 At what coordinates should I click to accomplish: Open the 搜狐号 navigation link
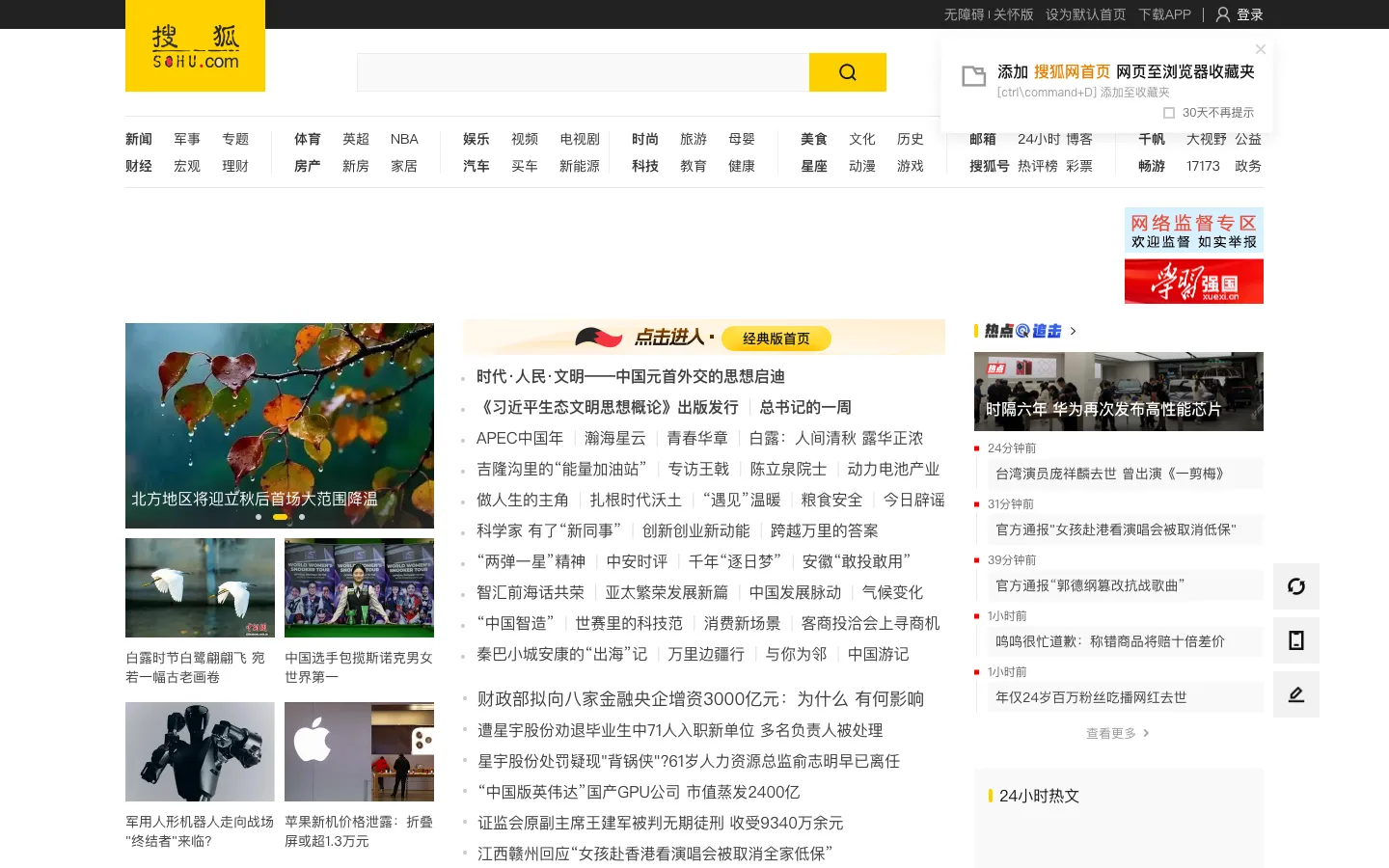tap(990, 166)
